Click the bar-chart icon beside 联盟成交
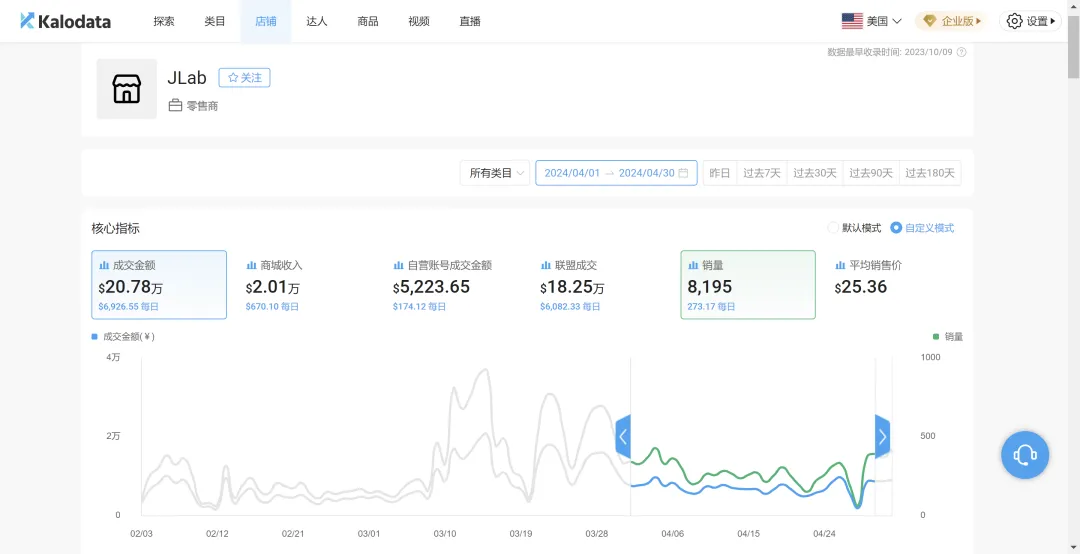This screenshot has height=554, width=1080. pyautogui.click(x=546, y=265)
